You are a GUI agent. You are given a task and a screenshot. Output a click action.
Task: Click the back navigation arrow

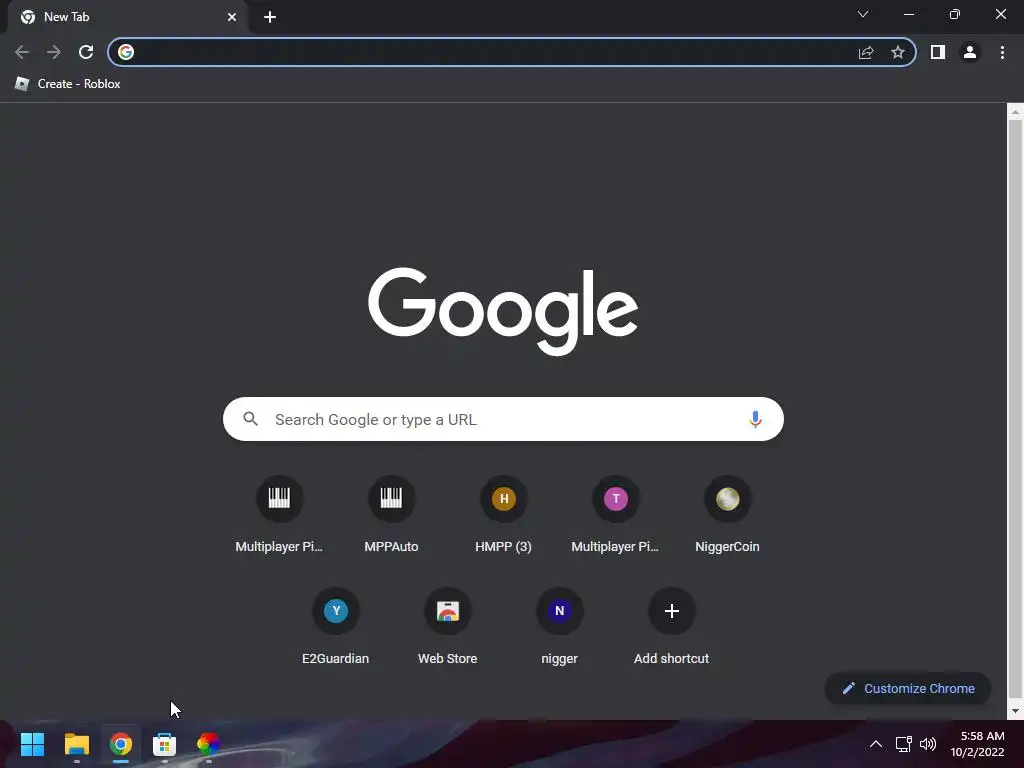pyautogui.click(x=22, y=52)
